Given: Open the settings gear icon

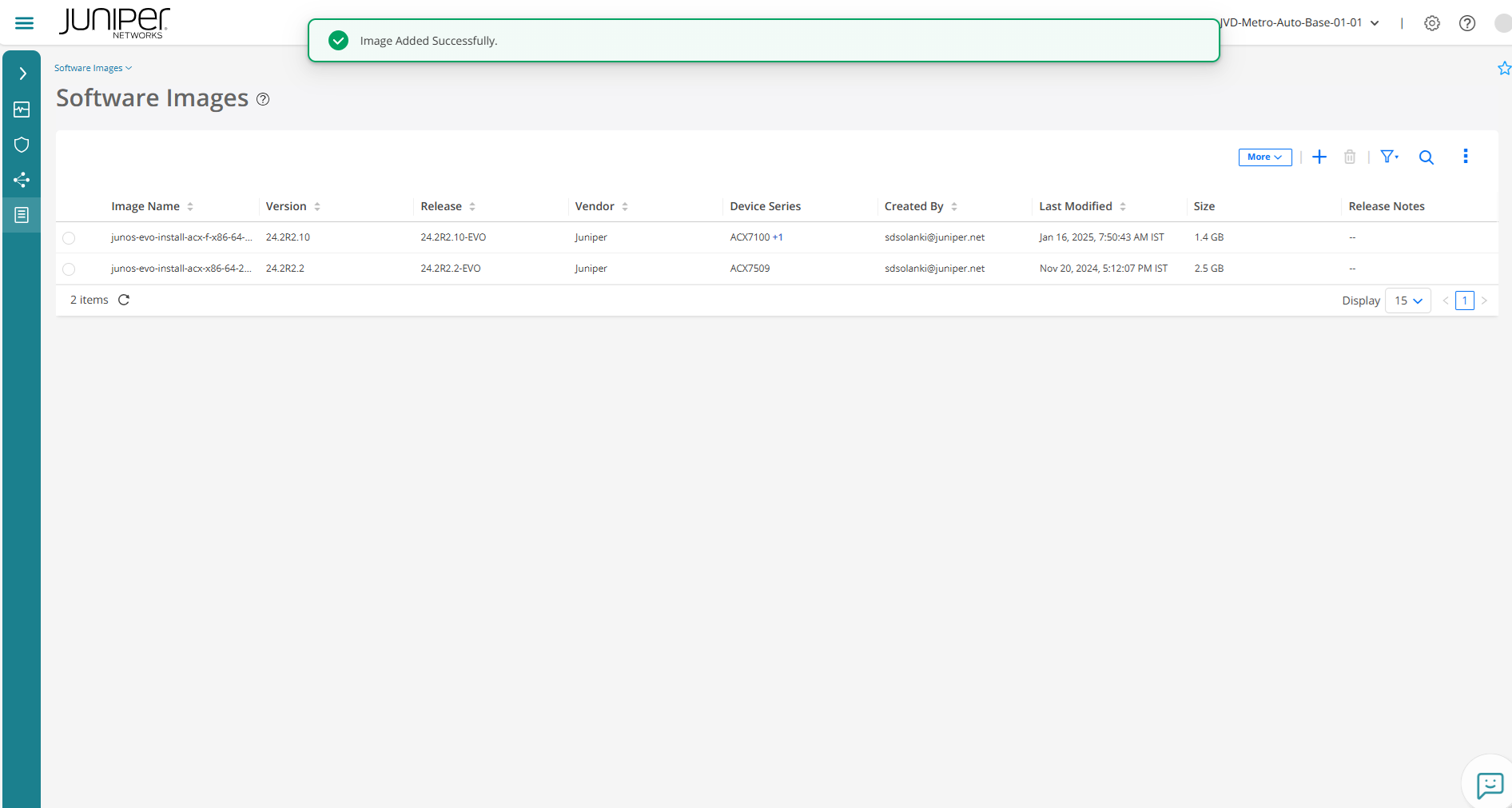Looking at the screenshot, I should pos(1432,23).
